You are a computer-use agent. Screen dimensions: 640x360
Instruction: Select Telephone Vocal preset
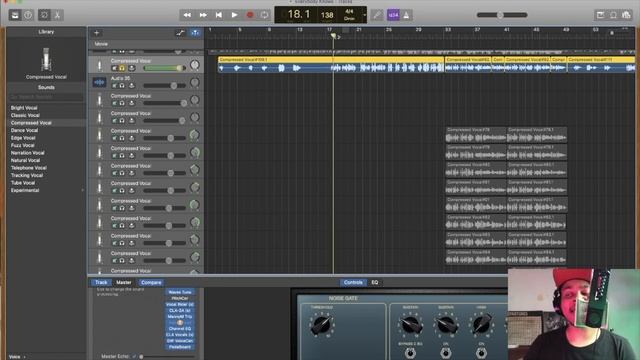[29, 168]
